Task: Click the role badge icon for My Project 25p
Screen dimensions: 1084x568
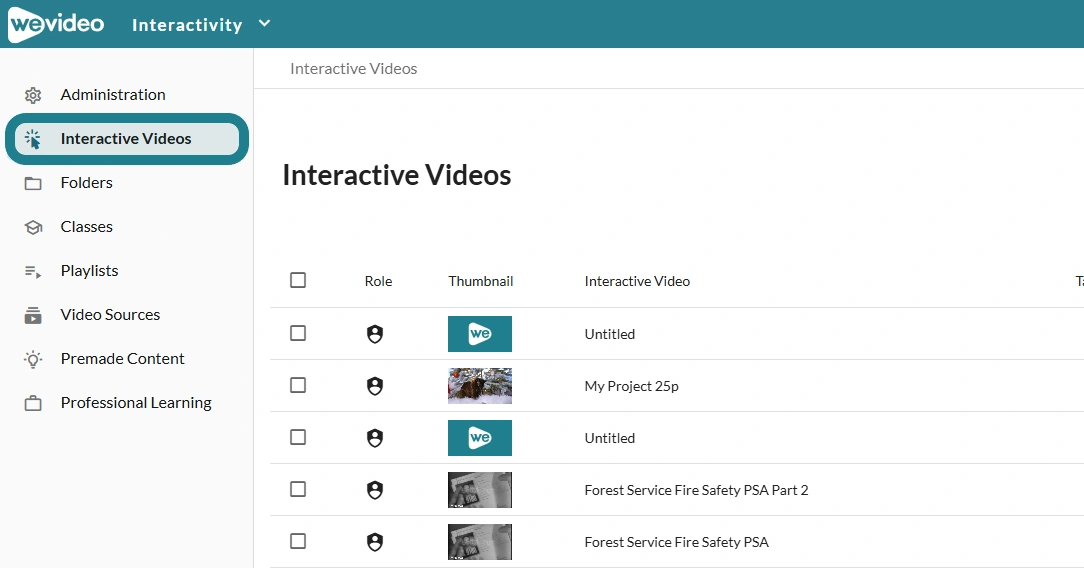Action: 375,386
